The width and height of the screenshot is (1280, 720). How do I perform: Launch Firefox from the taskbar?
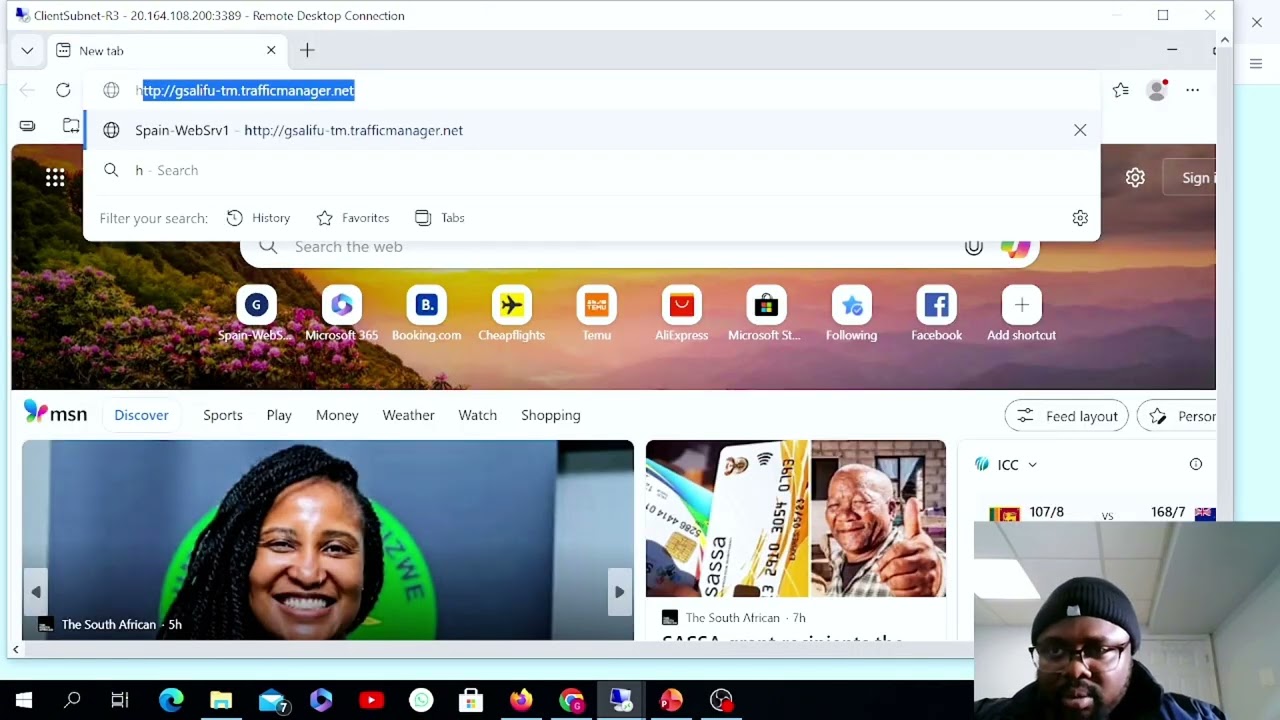click(x=521, y=700)
